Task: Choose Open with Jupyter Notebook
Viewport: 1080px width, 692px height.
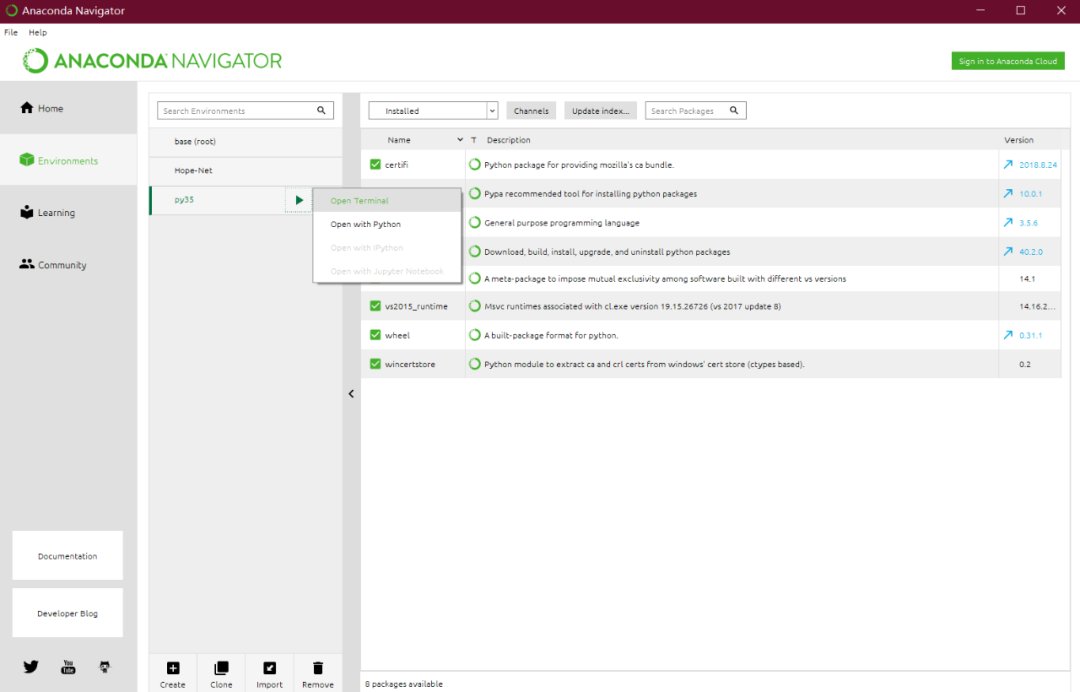Action: [x=387, y=271]
